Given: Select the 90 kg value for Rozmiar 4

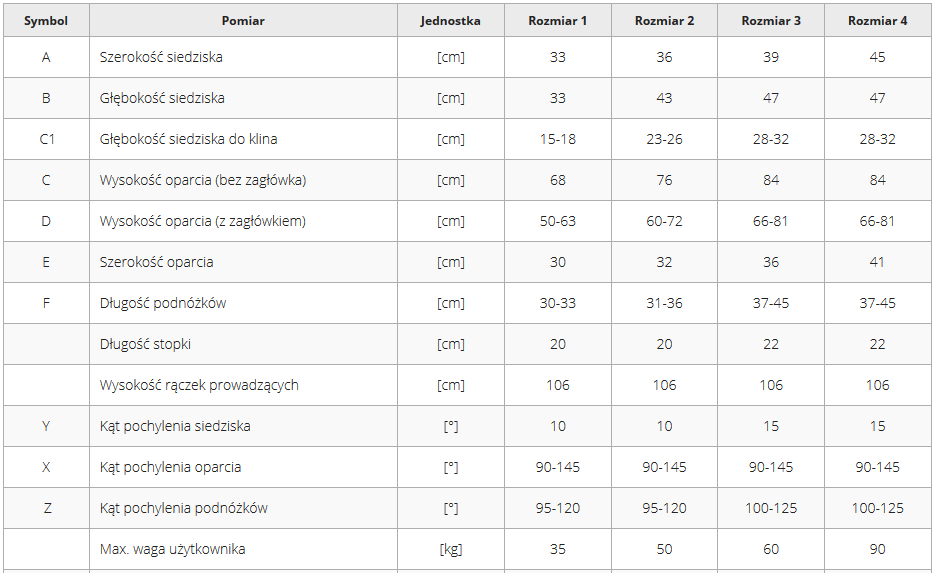Looking at the screenshot, I should [877, 549].
